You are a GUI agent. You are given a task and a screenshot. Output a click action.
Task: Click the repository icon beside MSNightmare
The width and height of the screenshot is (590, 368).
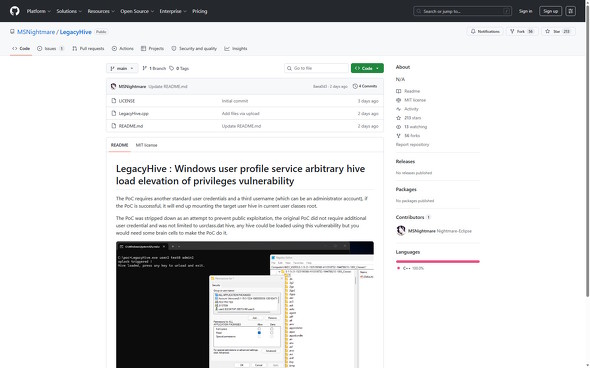pyautogui.click(x=12, y=32)
